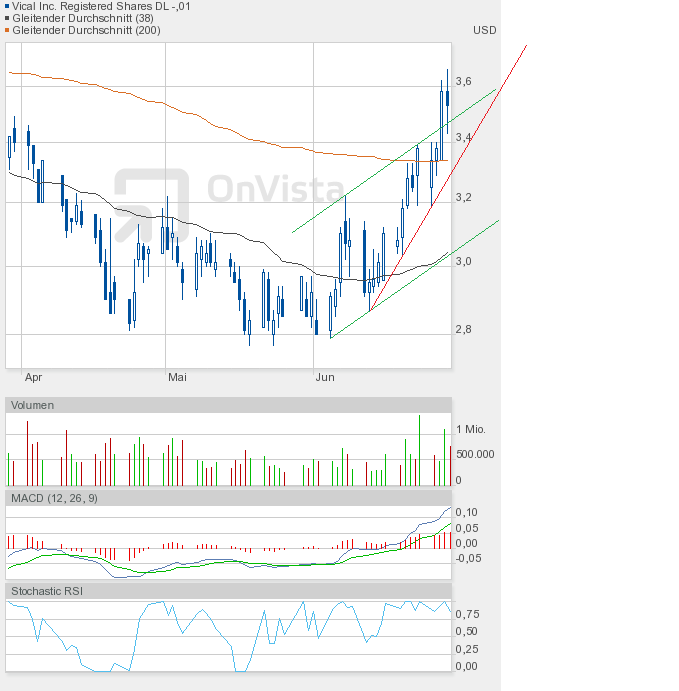Click the Volumen panel header

coord(228,405)
